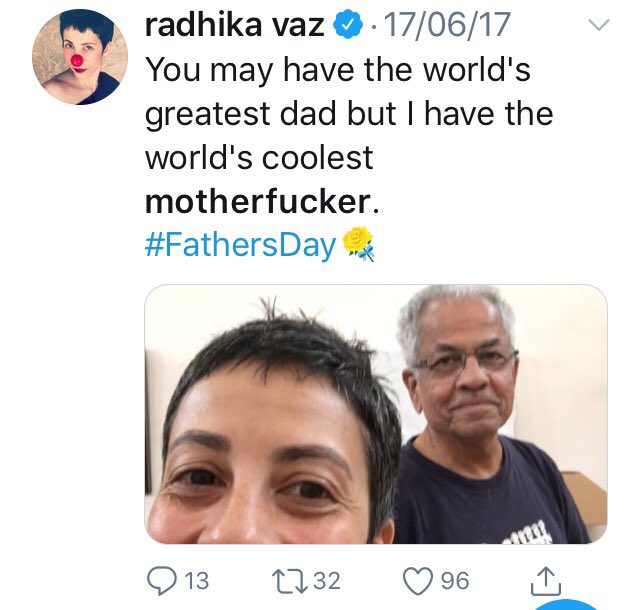Screen dimensions: 640x610
Task: View the 96 likes count
Action: click(x=454, y=580)
